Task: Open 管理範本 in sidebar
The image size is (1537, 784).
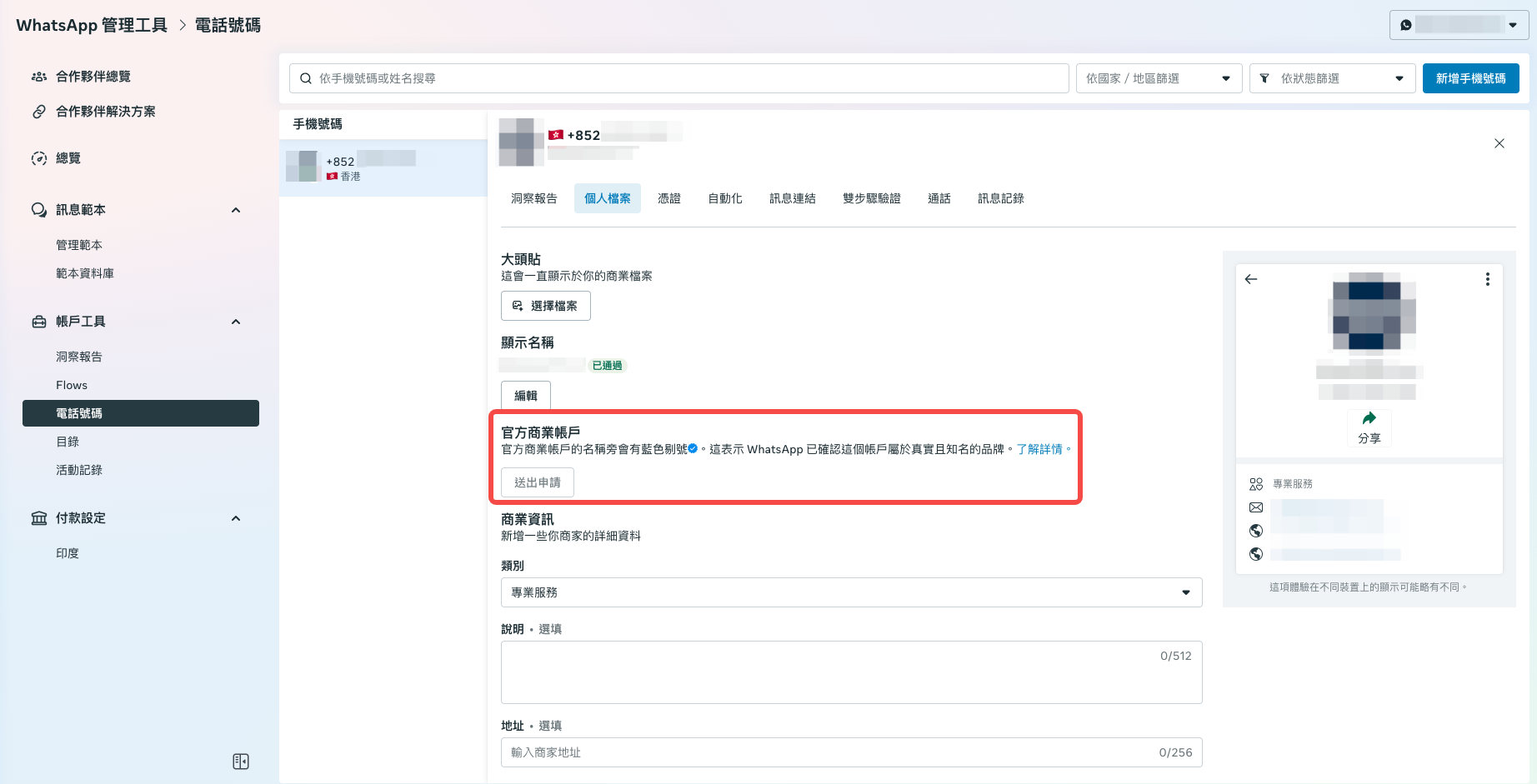Action: click(79, 245)
